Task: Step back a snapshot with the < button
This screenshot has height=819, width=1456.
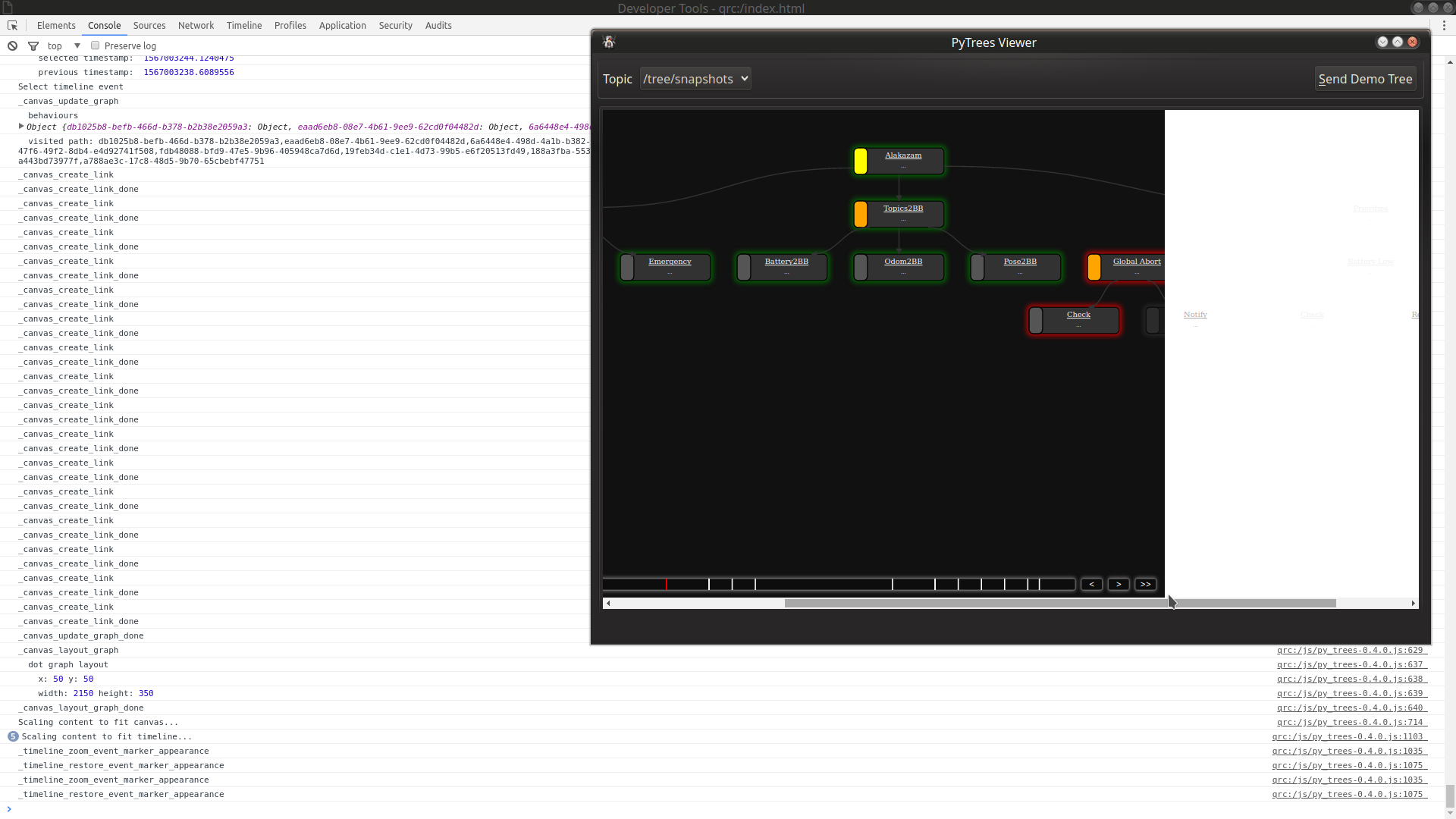Action: point(1092,584)
